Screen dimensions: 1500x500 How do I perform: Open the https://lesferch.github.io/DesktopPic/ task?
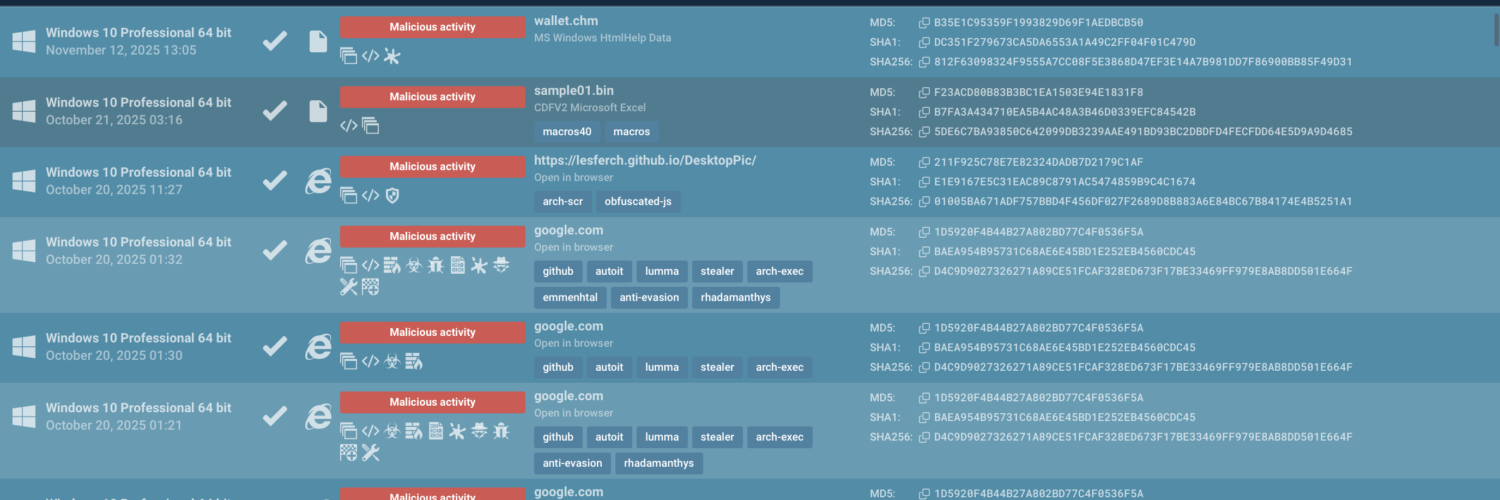644,160
